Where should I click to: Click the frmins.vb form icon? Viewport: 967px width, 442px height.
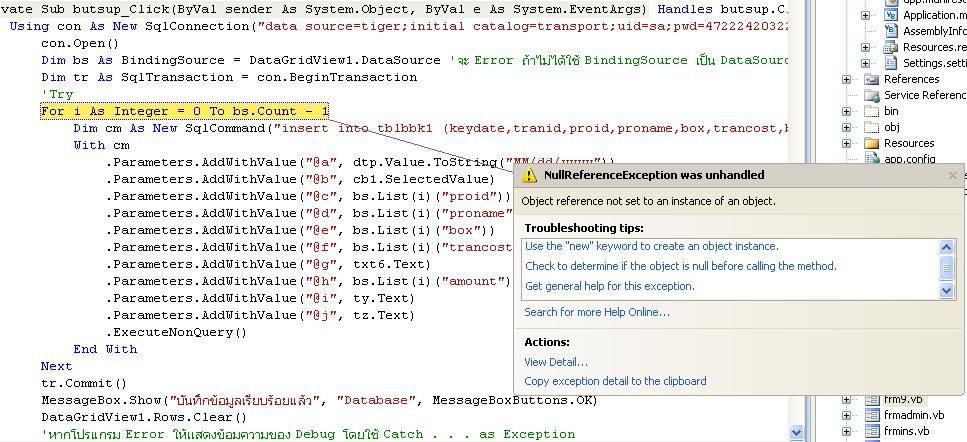tap(871, 431)
